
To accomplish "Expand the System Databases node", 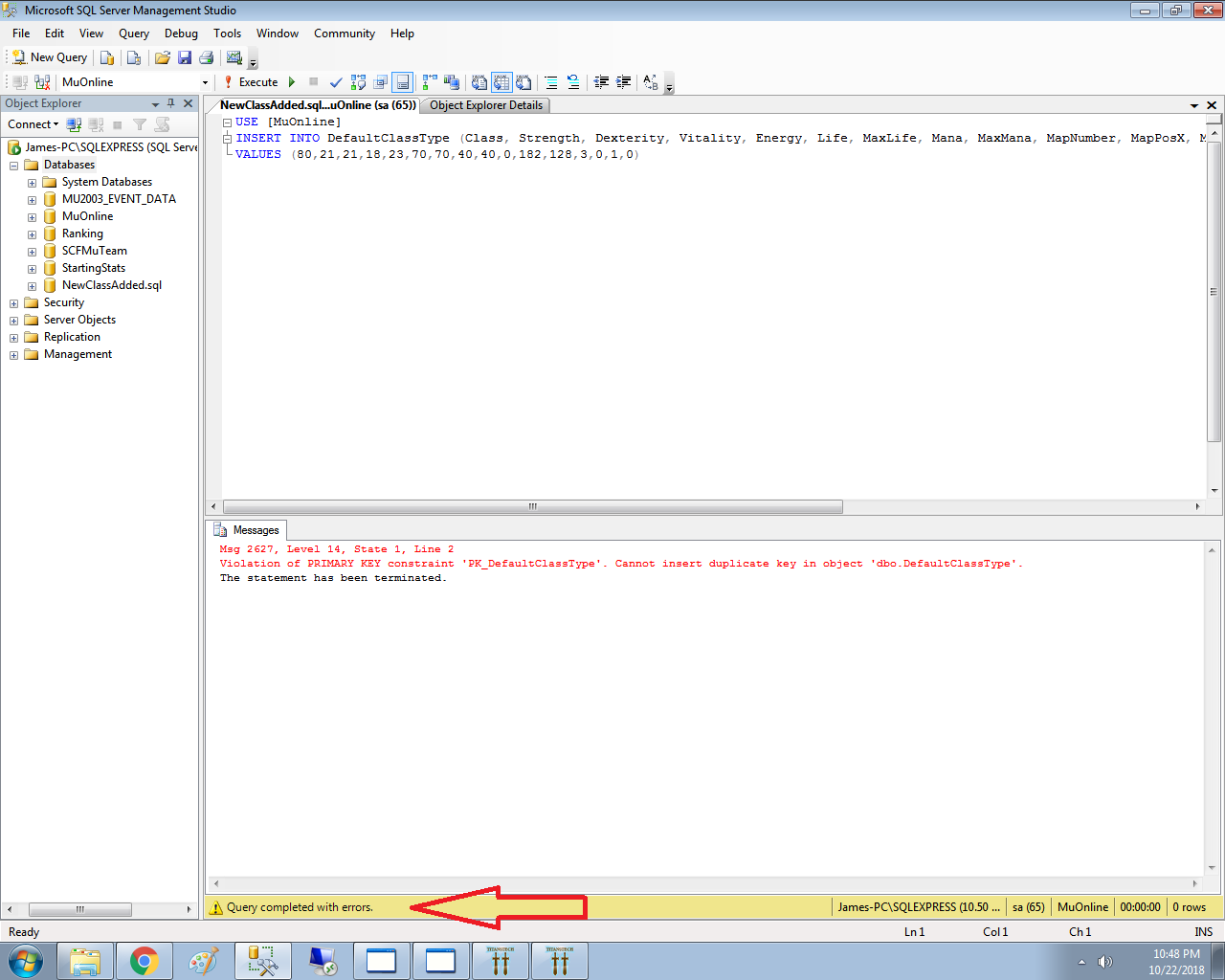I will click(x=32, y=183).
